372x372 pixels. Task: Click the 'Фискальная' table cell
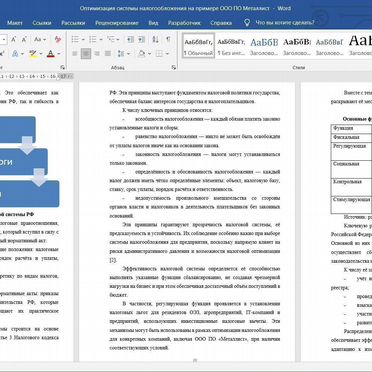click(x=351, y=137)
